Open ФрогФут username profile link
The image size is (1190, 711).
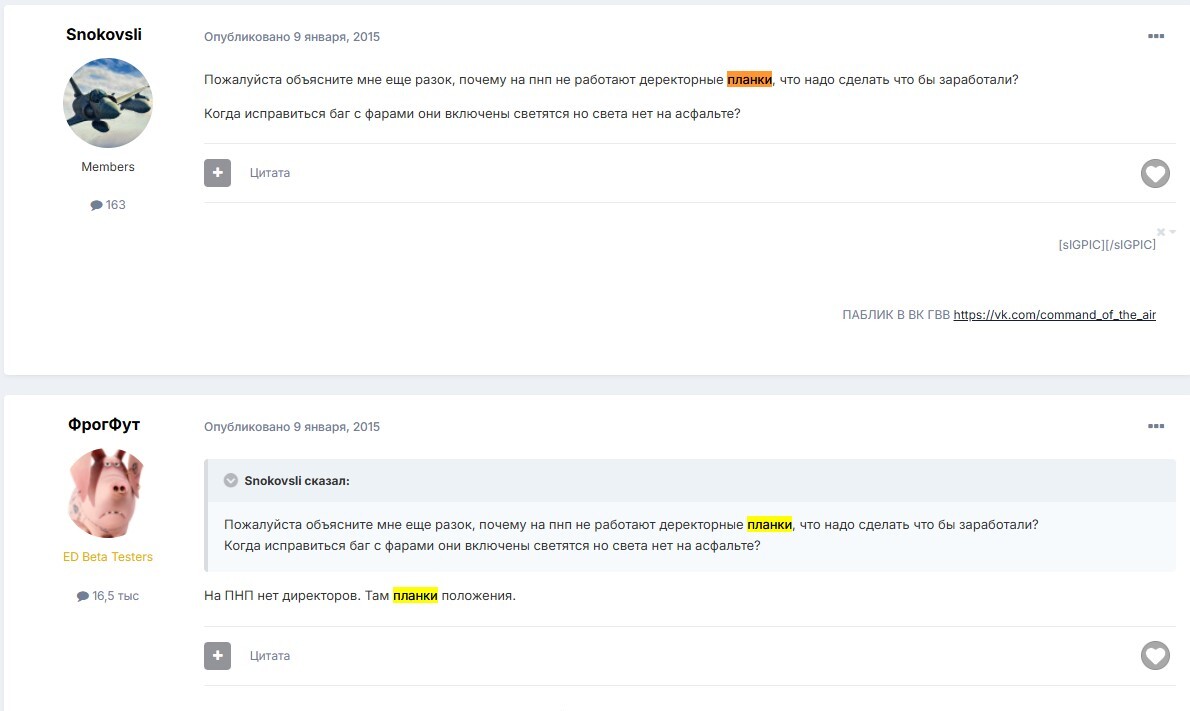(x=104, y=425)
